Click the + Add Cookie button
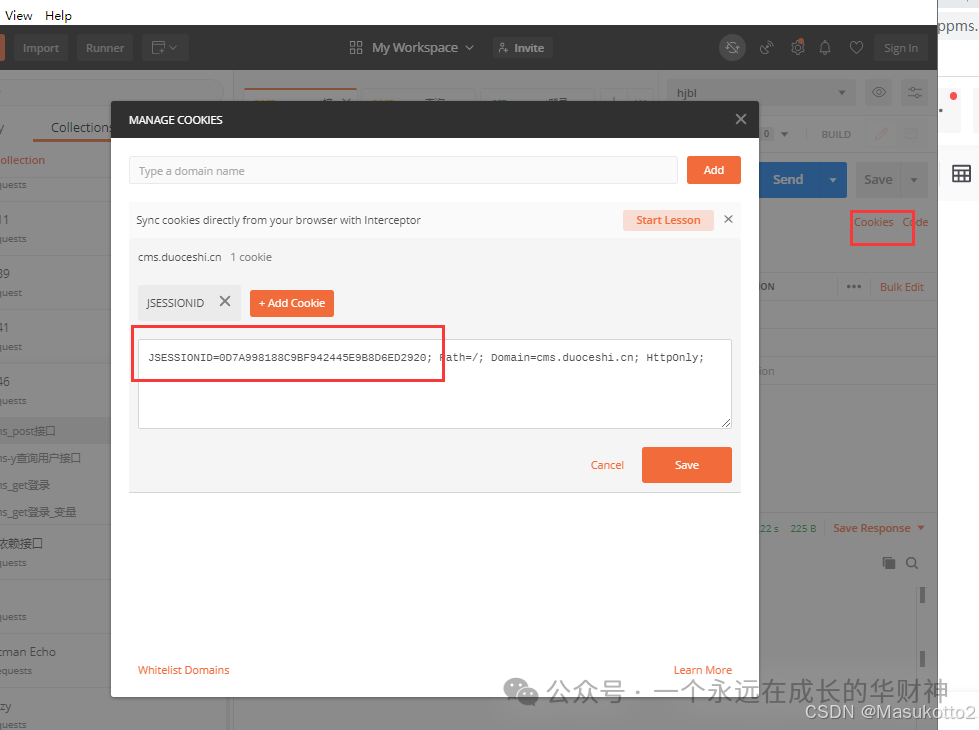This screenshot has height=730, width=979. coord(292,303)
